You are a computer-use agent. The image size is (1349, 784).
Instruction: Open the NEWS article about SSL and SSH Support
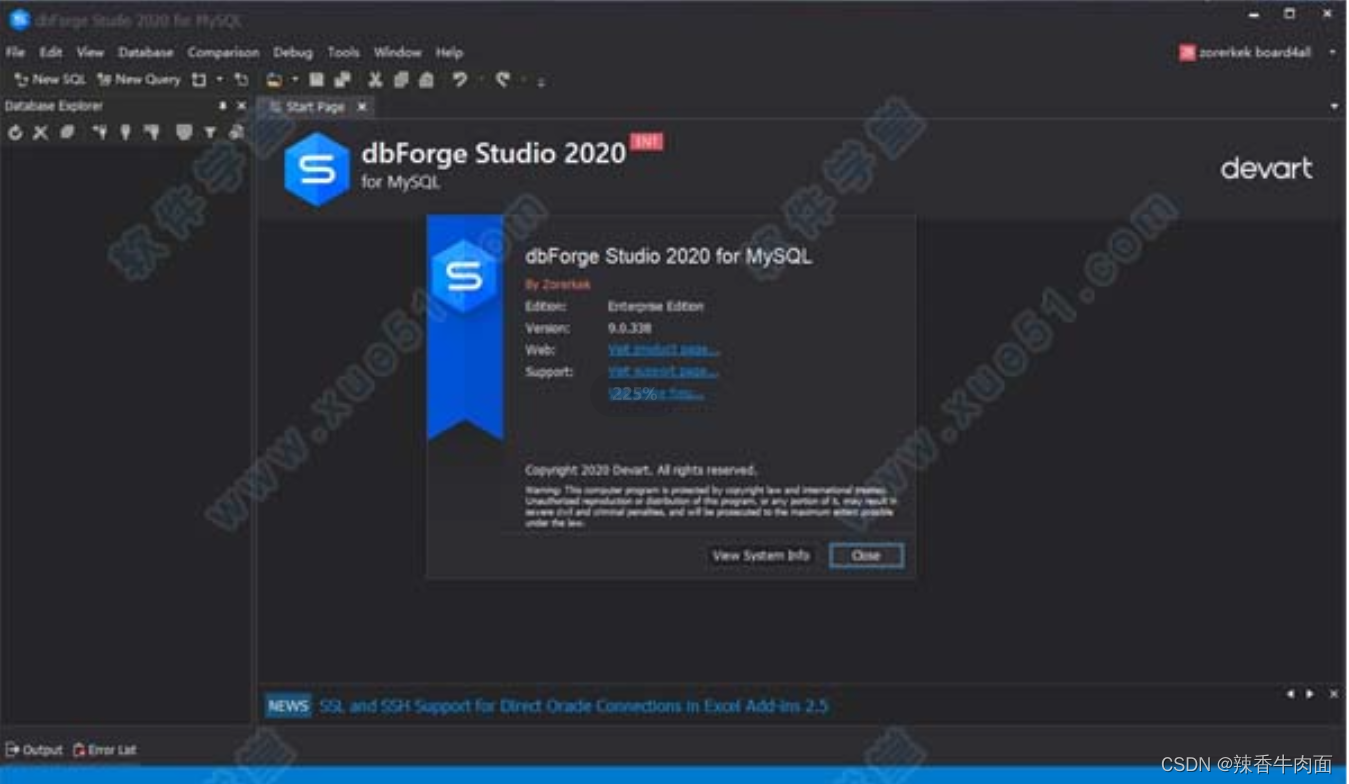(x=573, y=706)
